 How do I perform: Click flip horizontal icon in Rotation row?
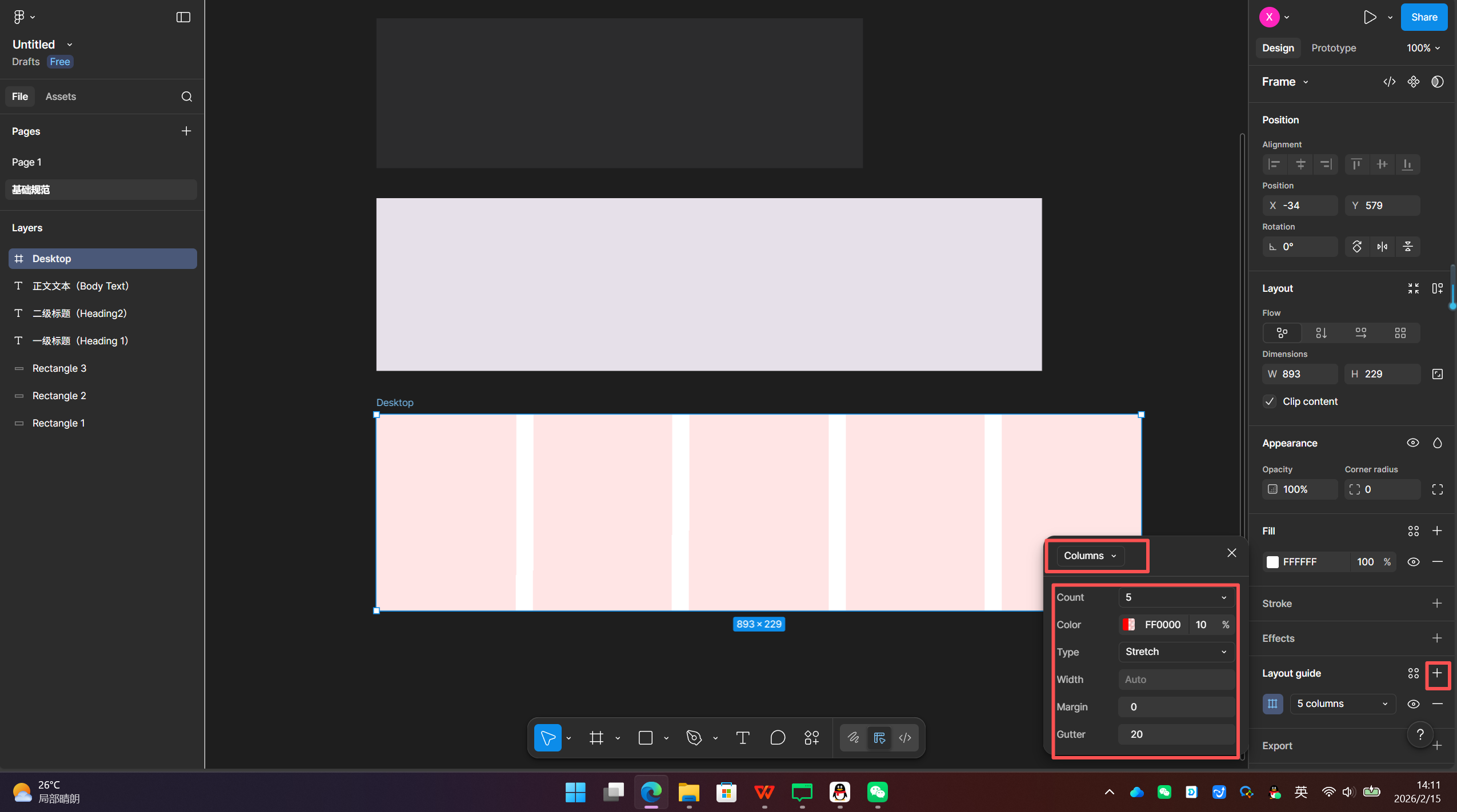point(1382,247)
